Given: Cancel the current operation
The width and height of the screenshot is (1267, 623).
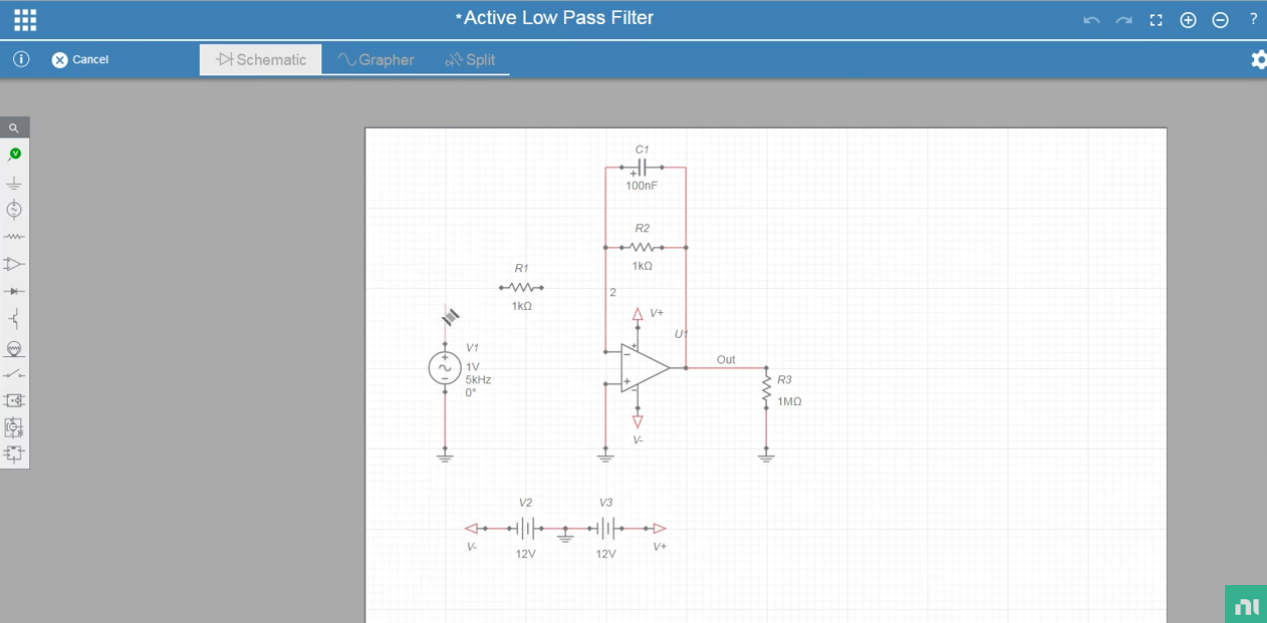Looking at the screenshot, I should pyautogui.click(x=80, y=60).
